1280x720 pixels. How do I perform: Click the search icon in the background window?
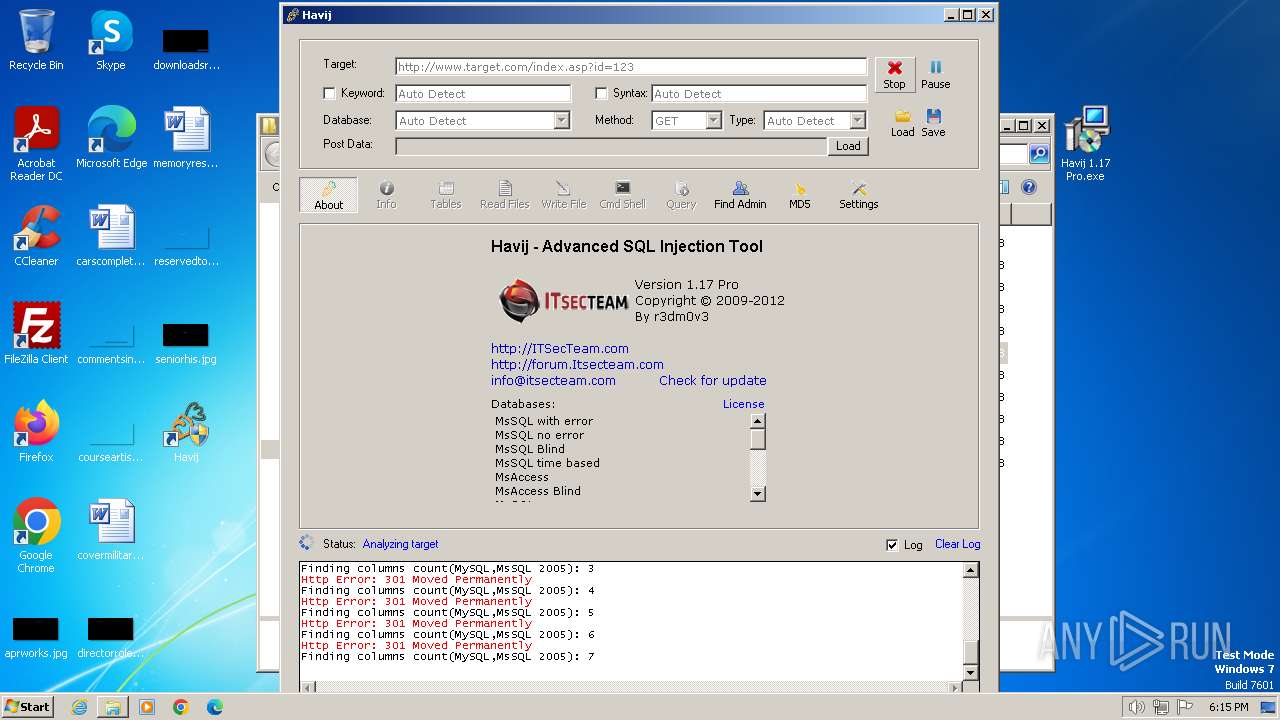coord(1039,154)
